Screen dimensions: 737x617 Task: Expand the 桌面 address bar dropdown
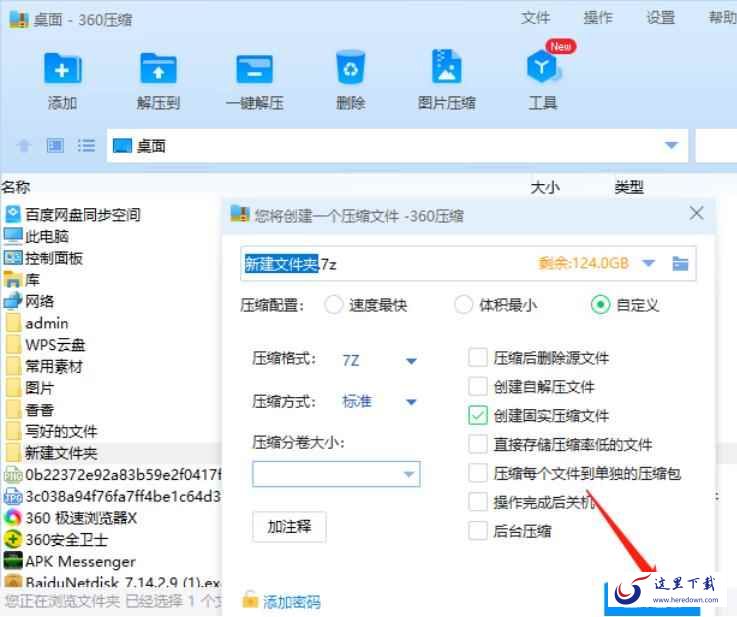point(671,145)
